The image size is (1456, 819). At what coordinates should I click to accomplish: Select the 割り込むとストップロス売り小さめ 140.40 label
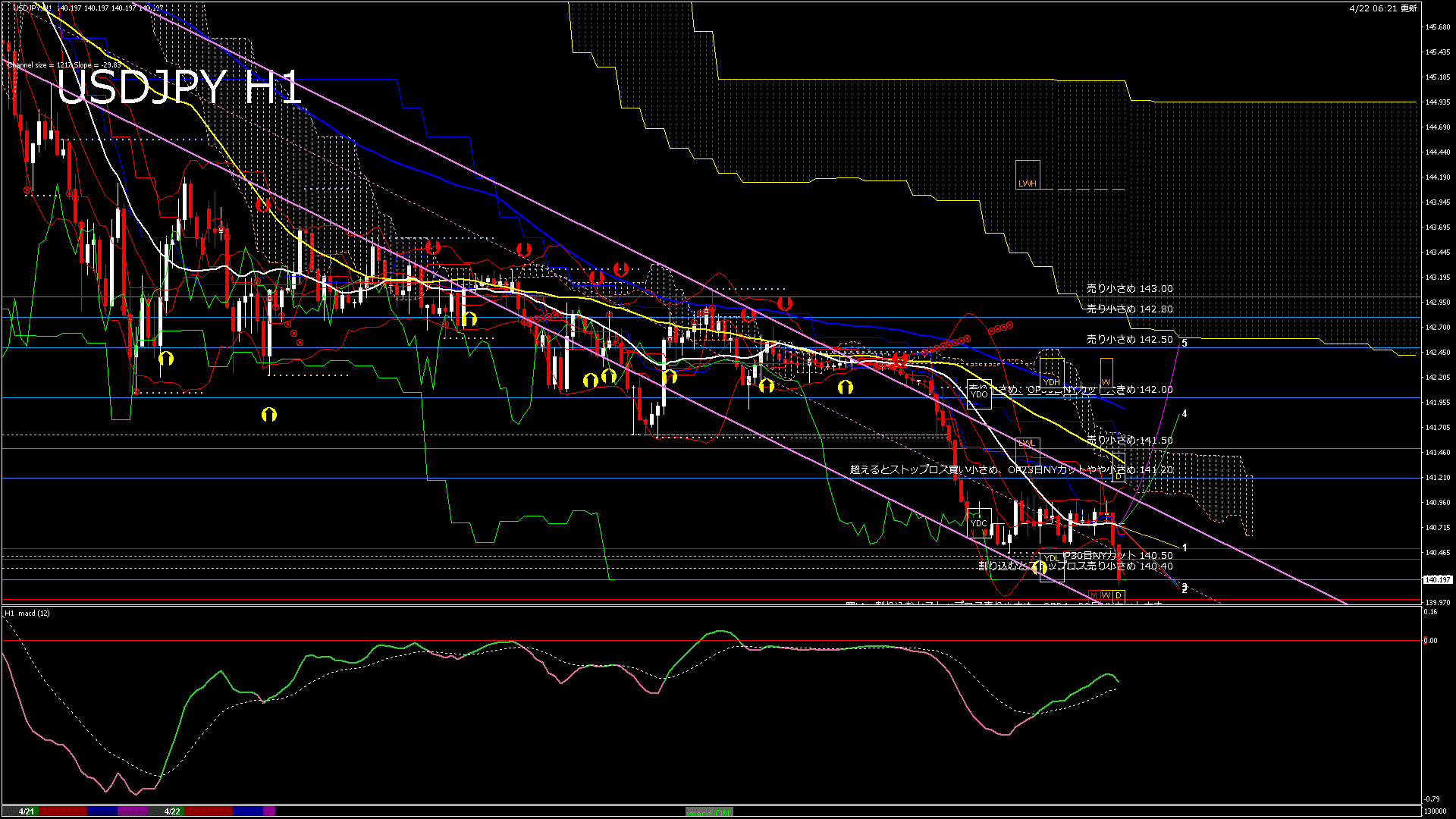[1075, 566]
